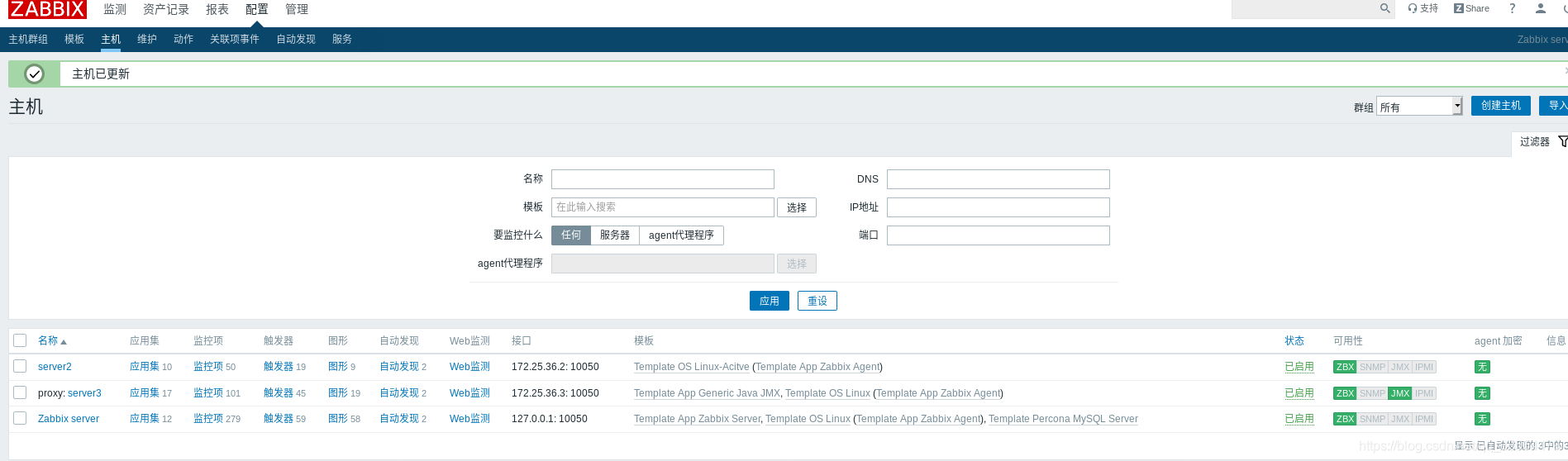This screenshot has width=1568, height=461.
Task: Toggle 已启用 status for server2
Action: tap(1299, 367)
